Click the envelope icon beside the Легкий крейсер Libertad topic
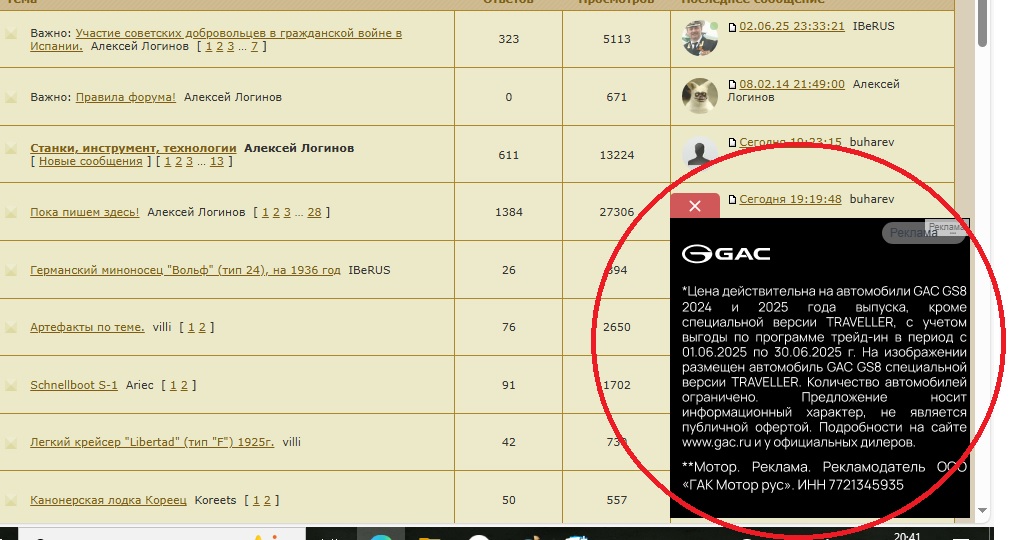Screen dimensions: 1024x540 click(11, 442)
